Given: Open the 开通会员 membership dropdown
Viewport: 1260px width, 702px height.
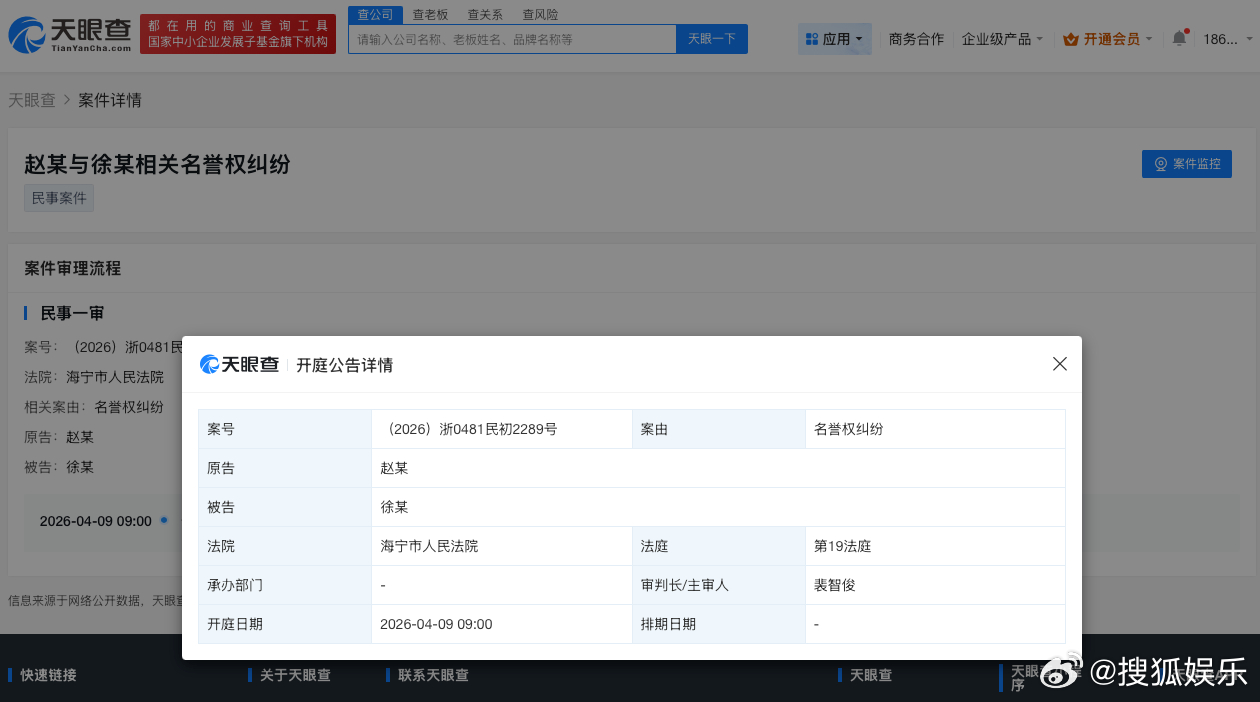Looking at the screenshot, I should (1107, 38).
